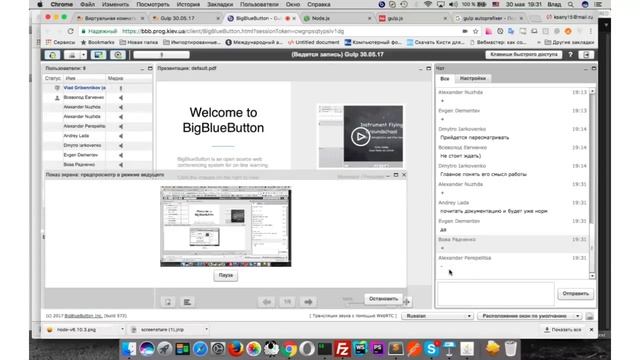This screenshot has height=360, width=640.
Task: Toggle speaker icon for Dmytro Iarkovenko
Action: pyautogui.click(x=121, y=145)
